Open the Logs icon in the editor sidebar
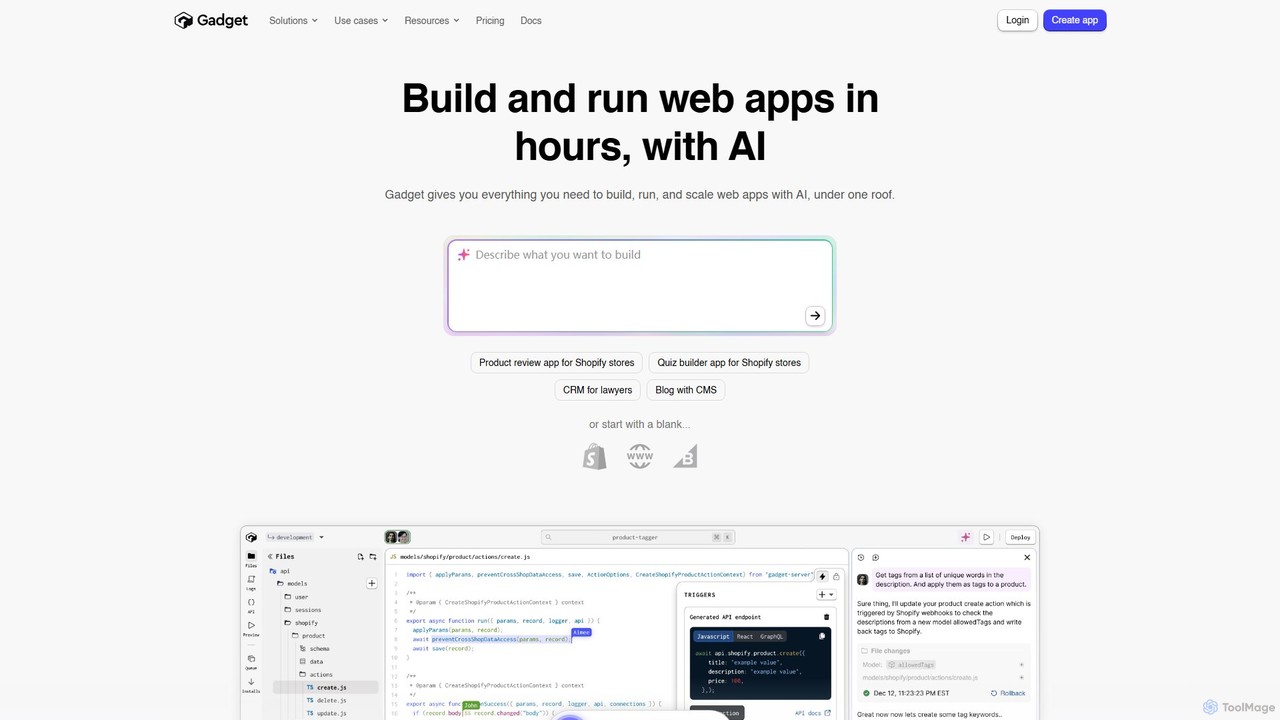This screenshot has height=720, width=1280. pyautogui.click(x=251, y=582)
